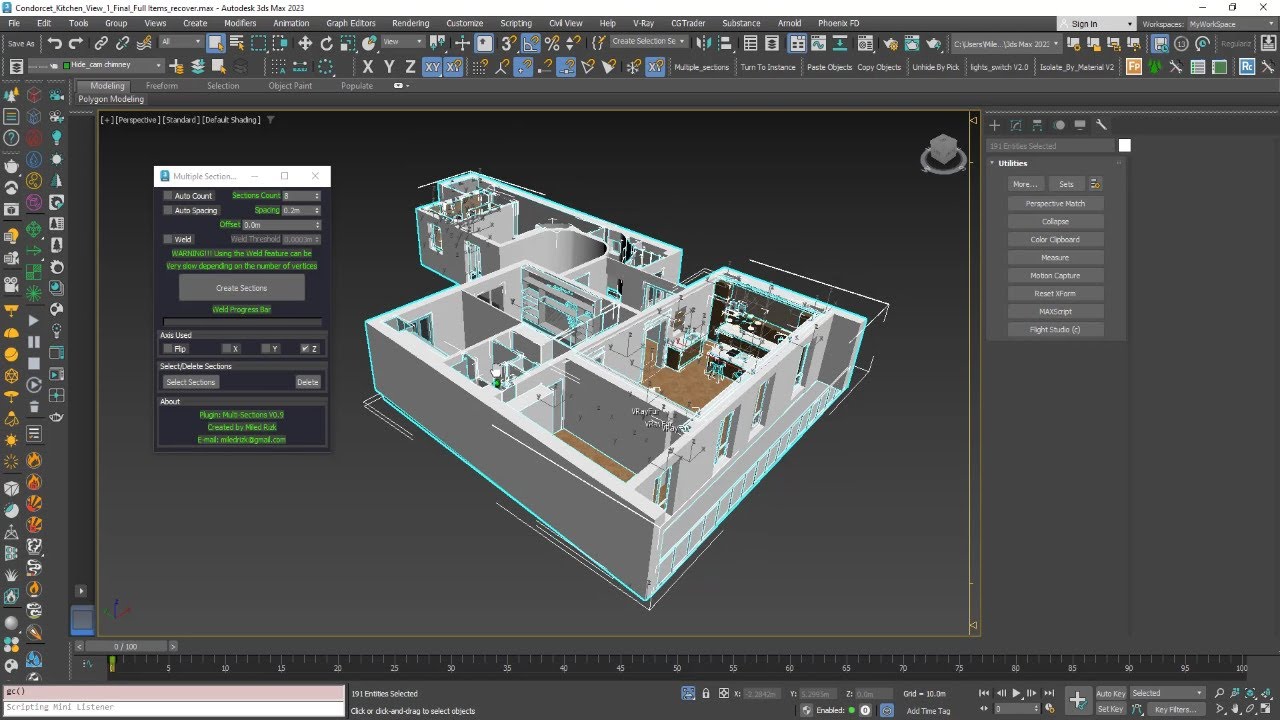Click the Perspective Match utility button
1280x720 pixels.
pos(1054,203)
